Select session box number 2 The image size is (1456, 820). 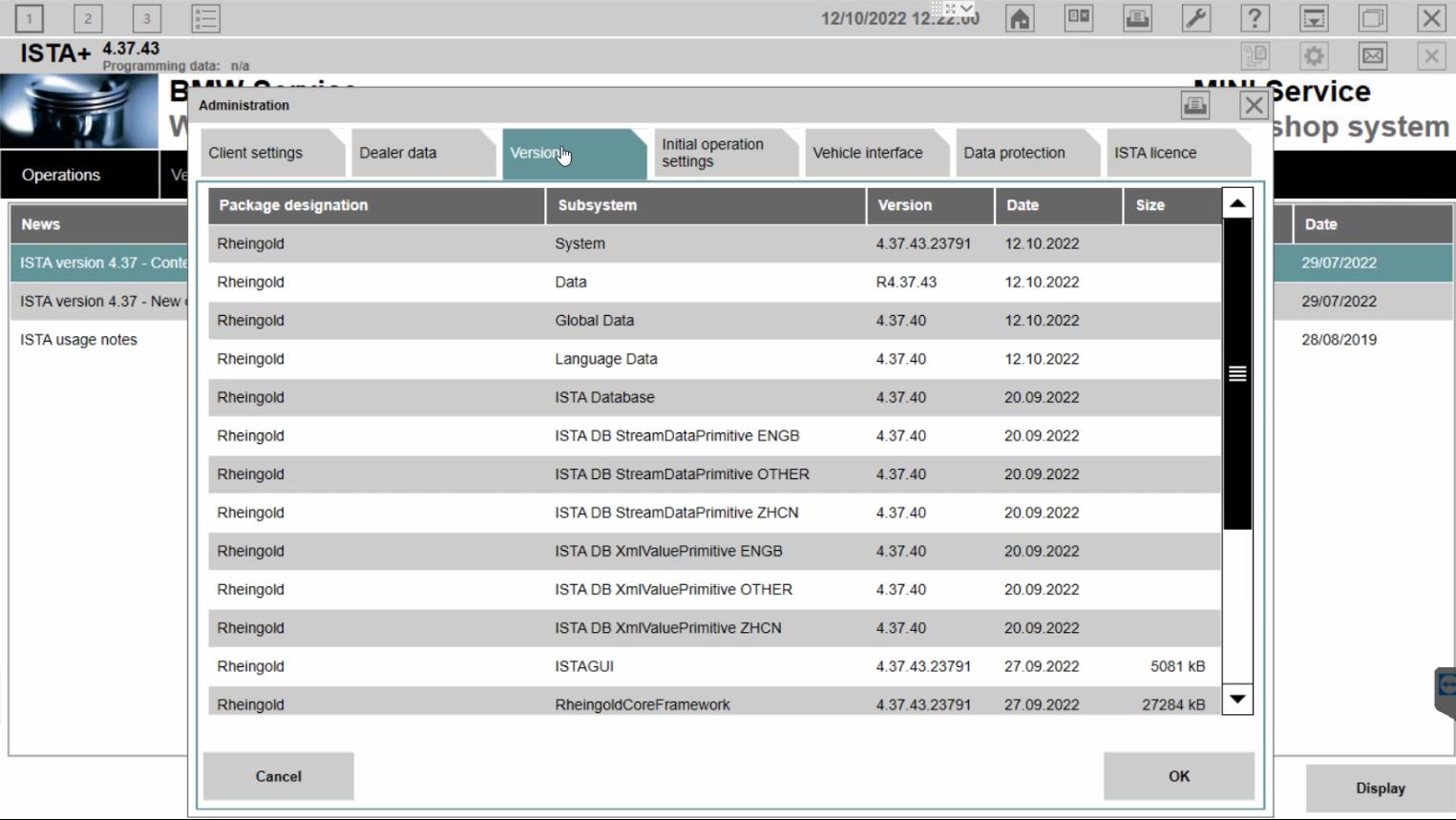(88, 18)
